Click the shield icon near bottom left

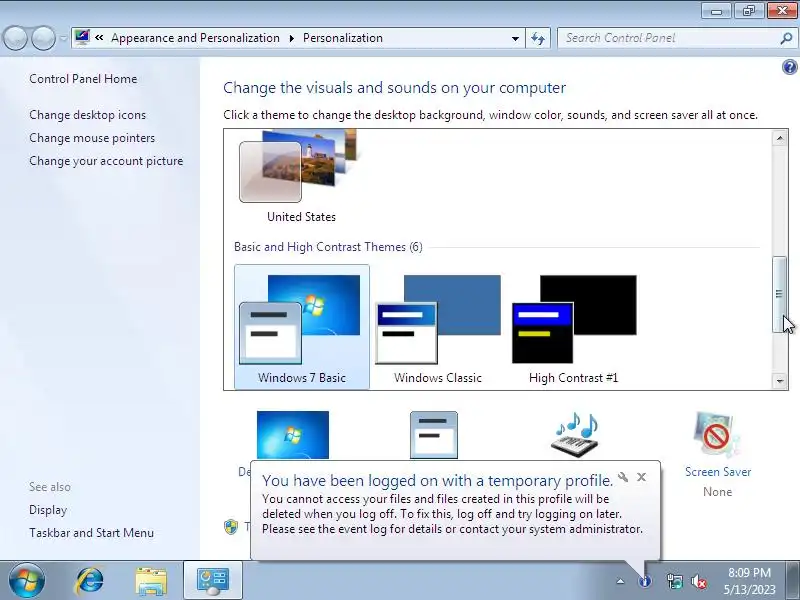(x=231, y=527)
